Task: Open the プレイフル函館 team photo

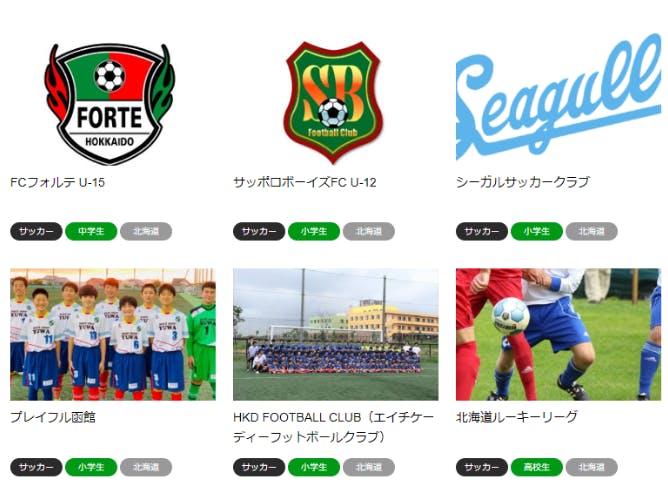Action: pyautogui.click(x=113, y=334)
